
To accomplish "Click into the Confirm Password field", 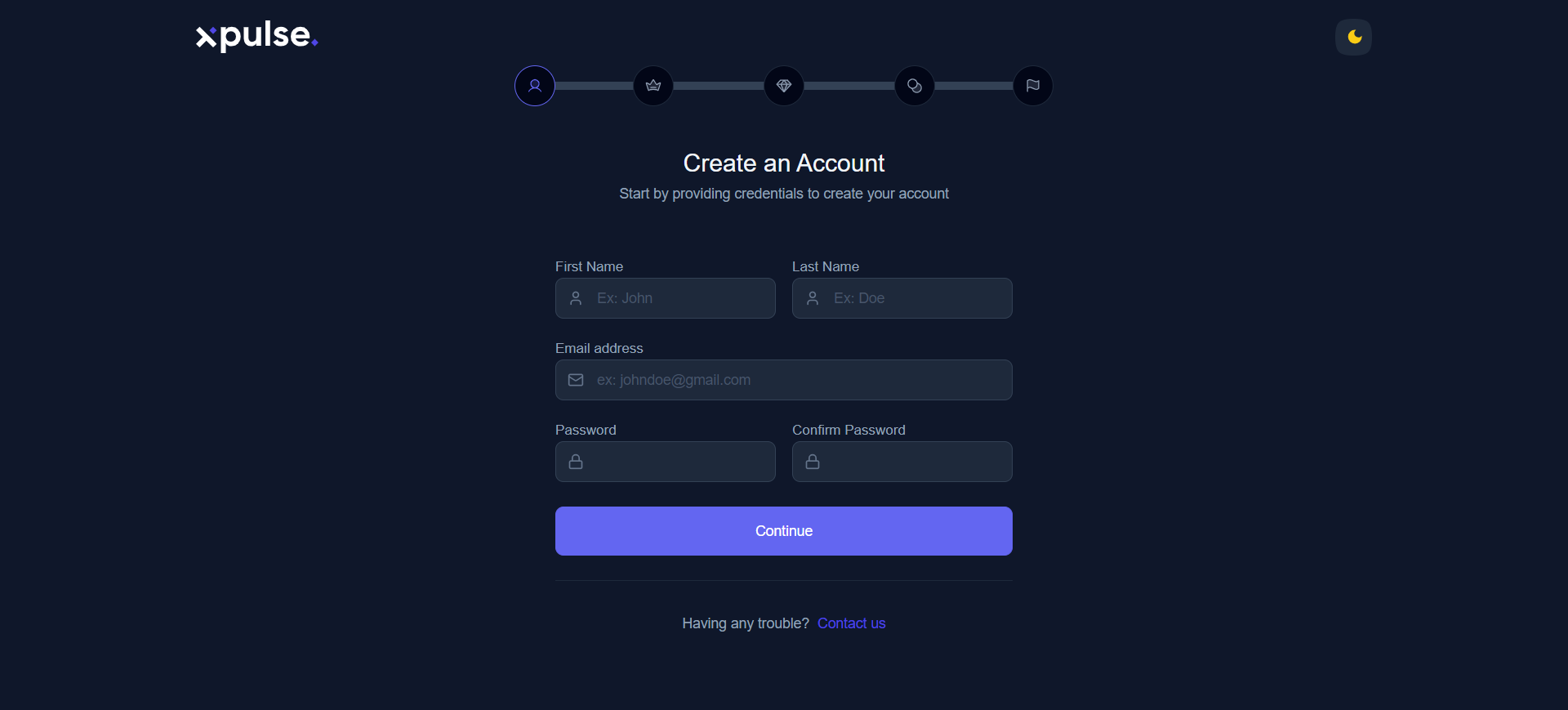I will coord(915,462).
